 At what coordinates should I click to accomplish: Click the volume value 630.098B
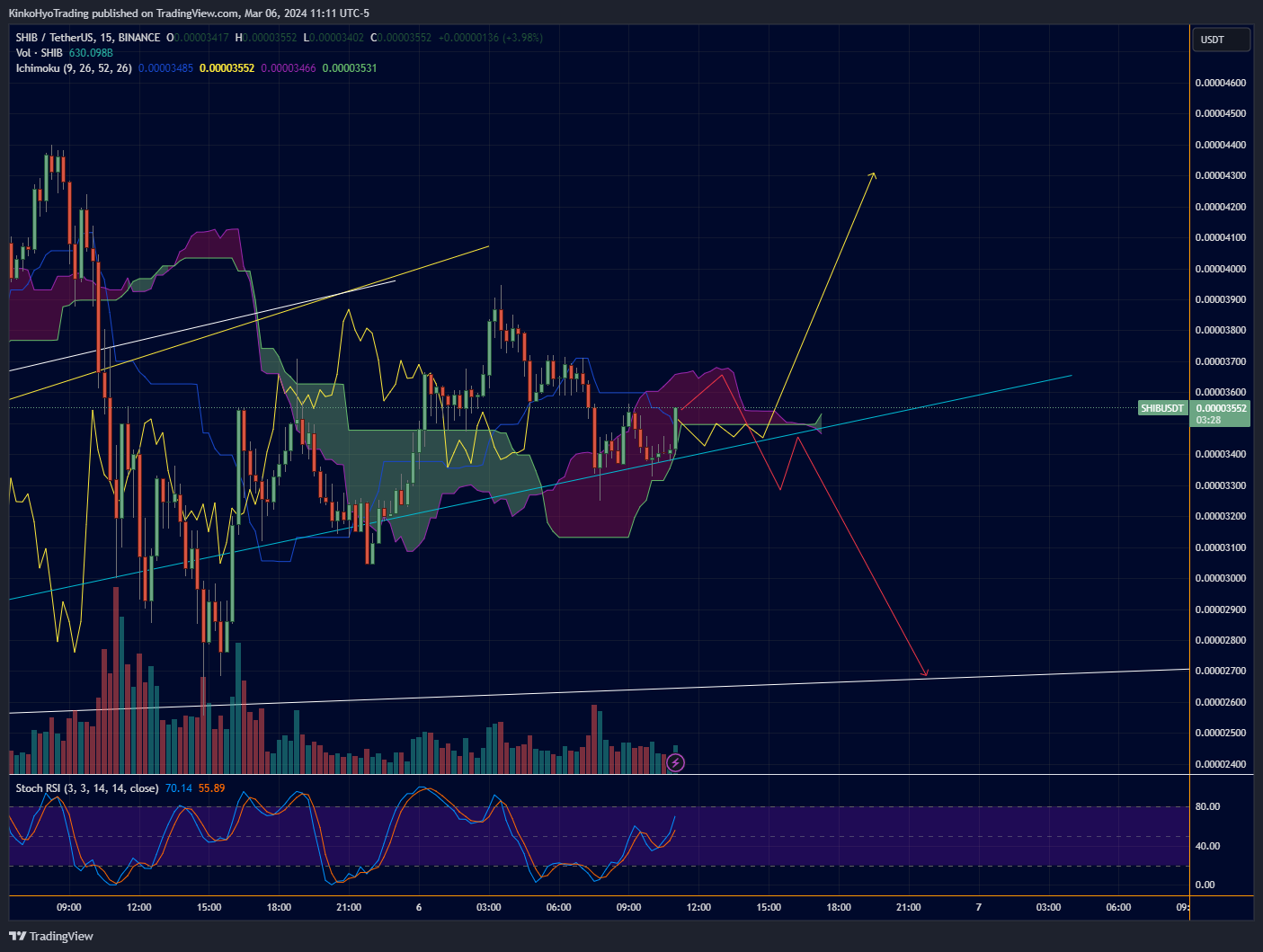coord(91,53)
